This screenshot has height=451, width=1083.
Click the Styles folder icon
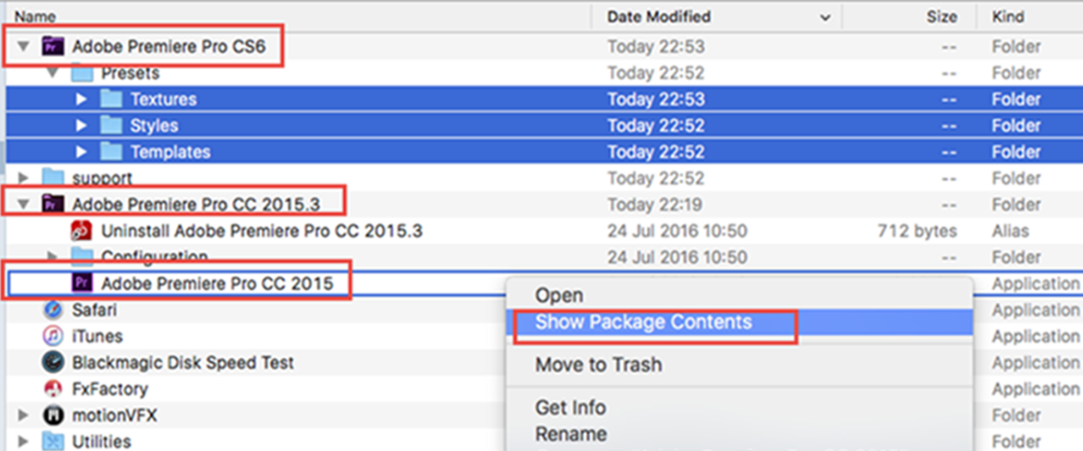111,125
